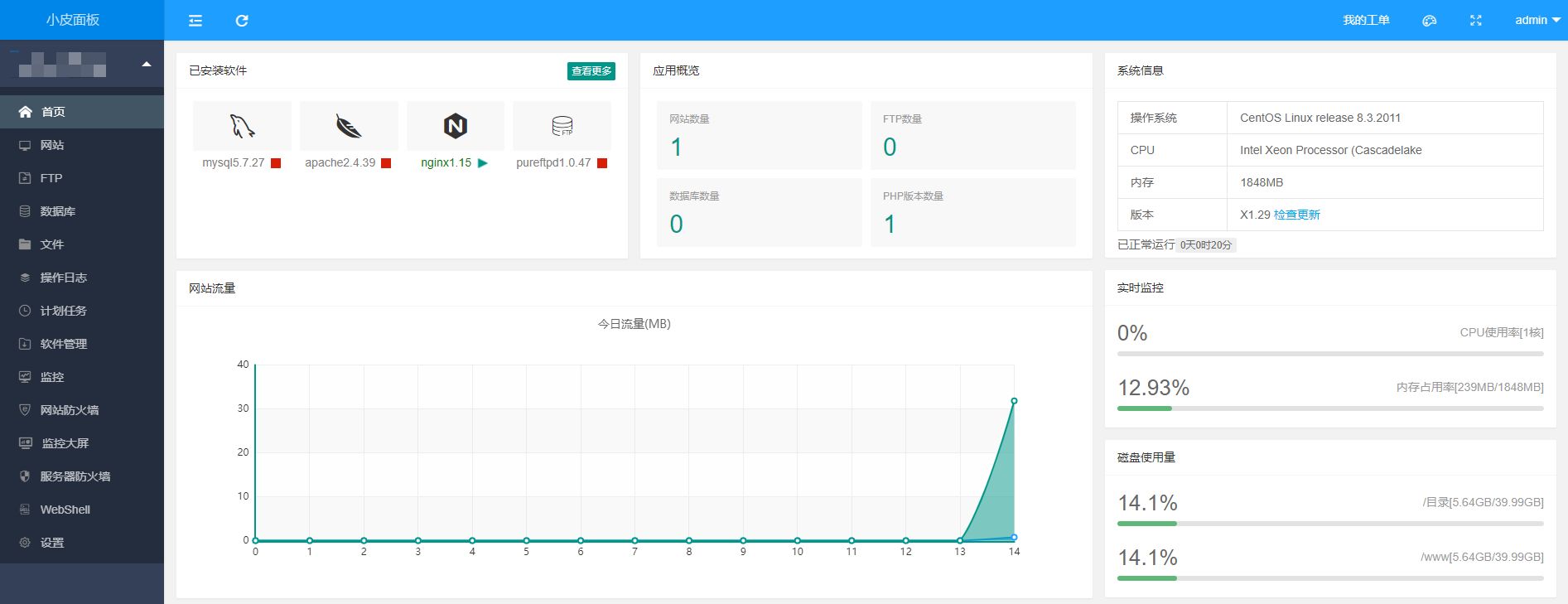This screenshot has height=604, width=1568.
Task: Go to 软件管理 in the sidebar
Action: [63, 344]
